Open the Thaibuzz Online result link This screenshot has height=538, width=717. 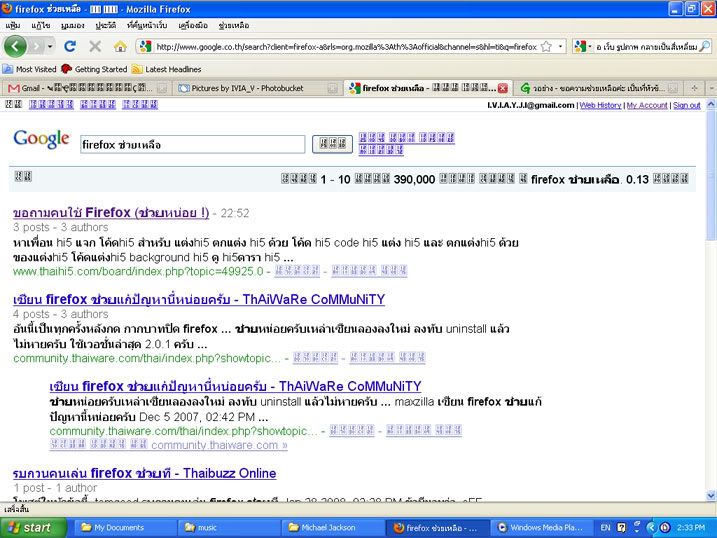click(x=144, y=473)
